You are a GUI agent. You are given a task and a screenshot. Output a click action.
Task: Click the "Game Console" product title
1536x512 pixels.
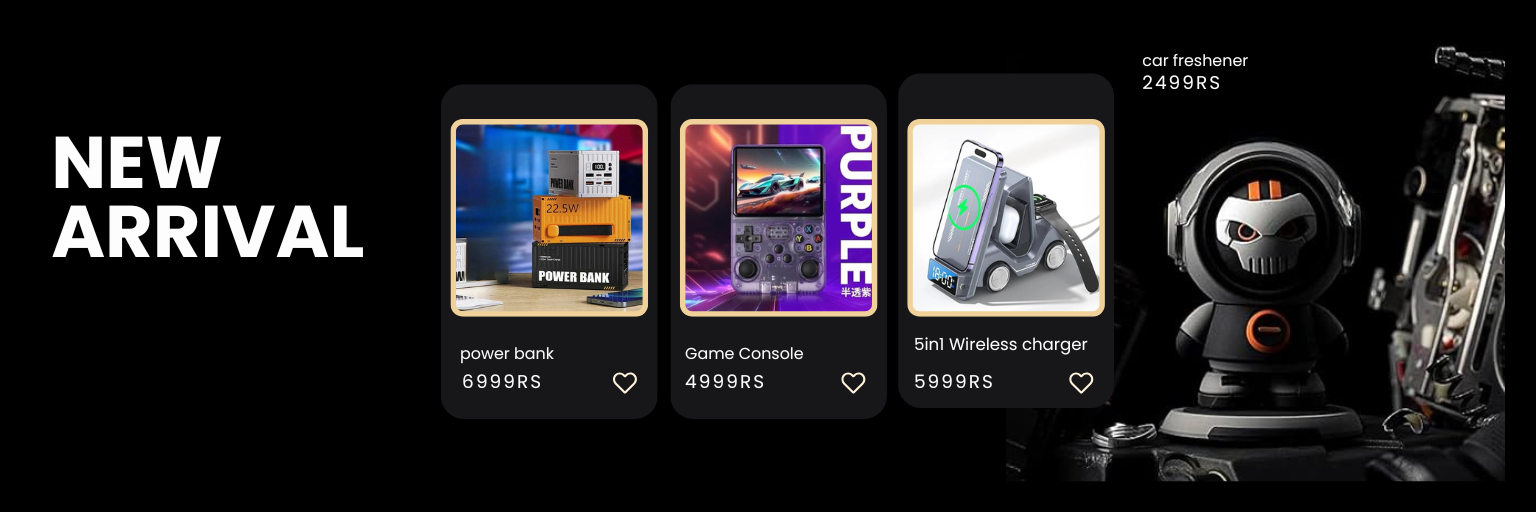[x=744, y=354]
